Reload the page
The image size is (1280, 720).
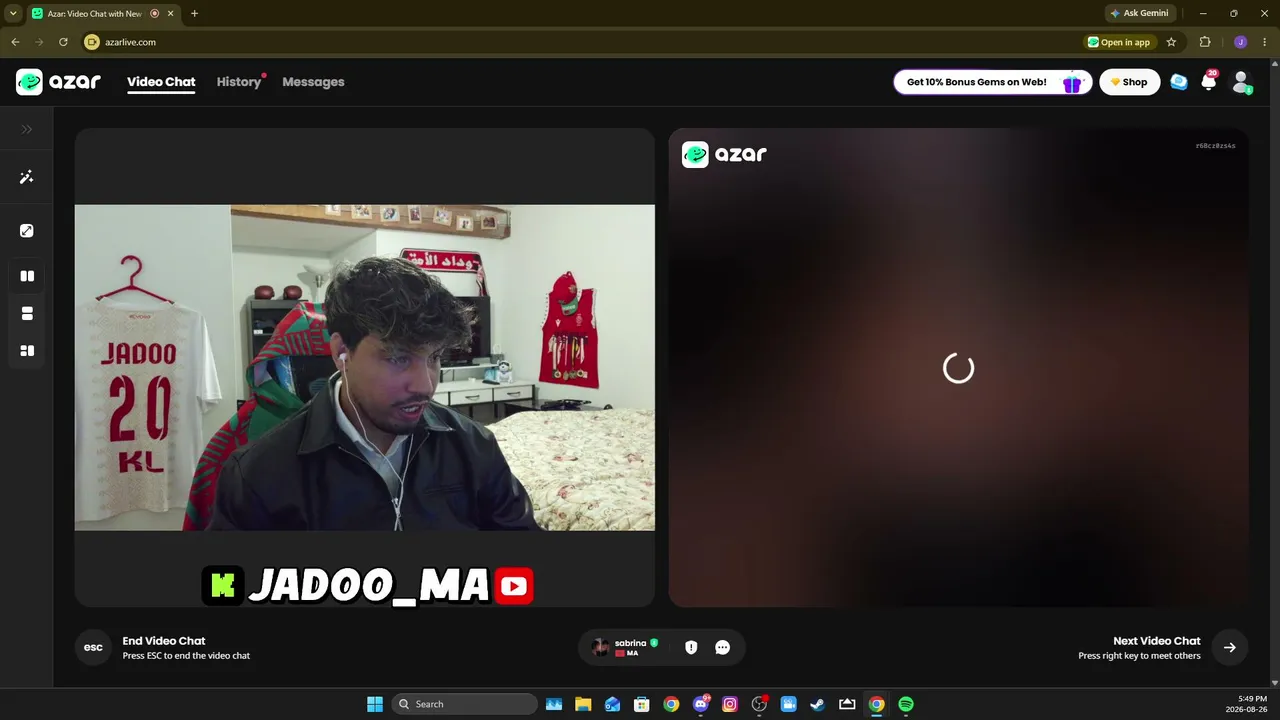pos(63,42)
